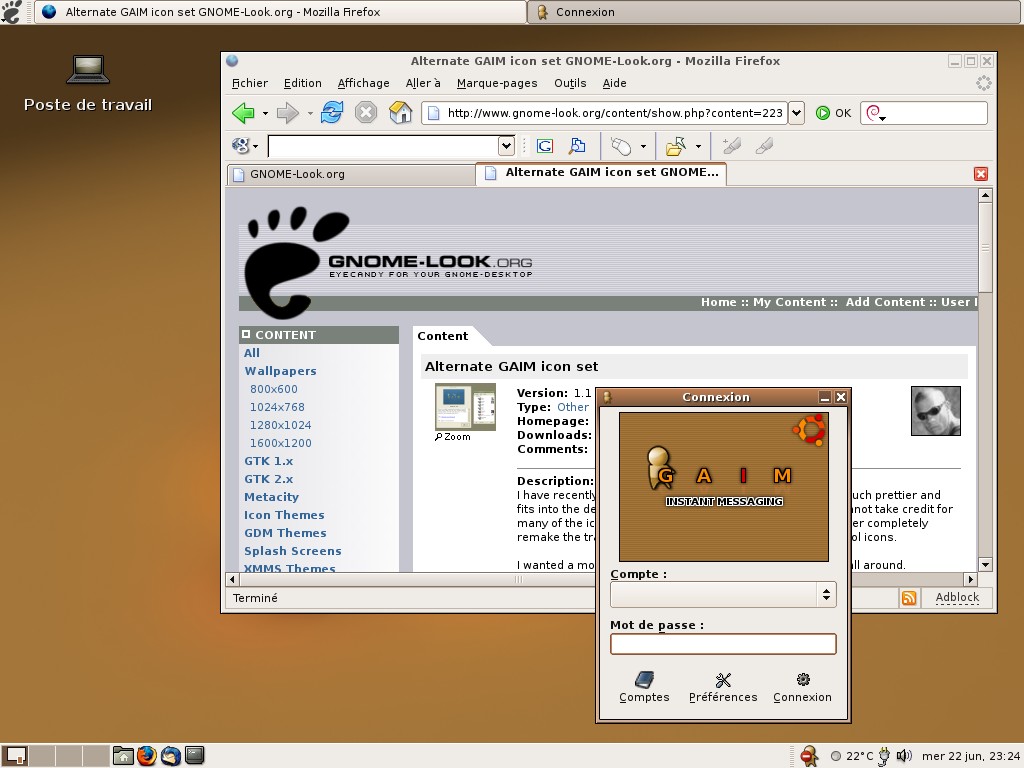Open the dropdown next to the folder icon
The width and height of the screenshot is (1024, 768).
coord(698,146)
